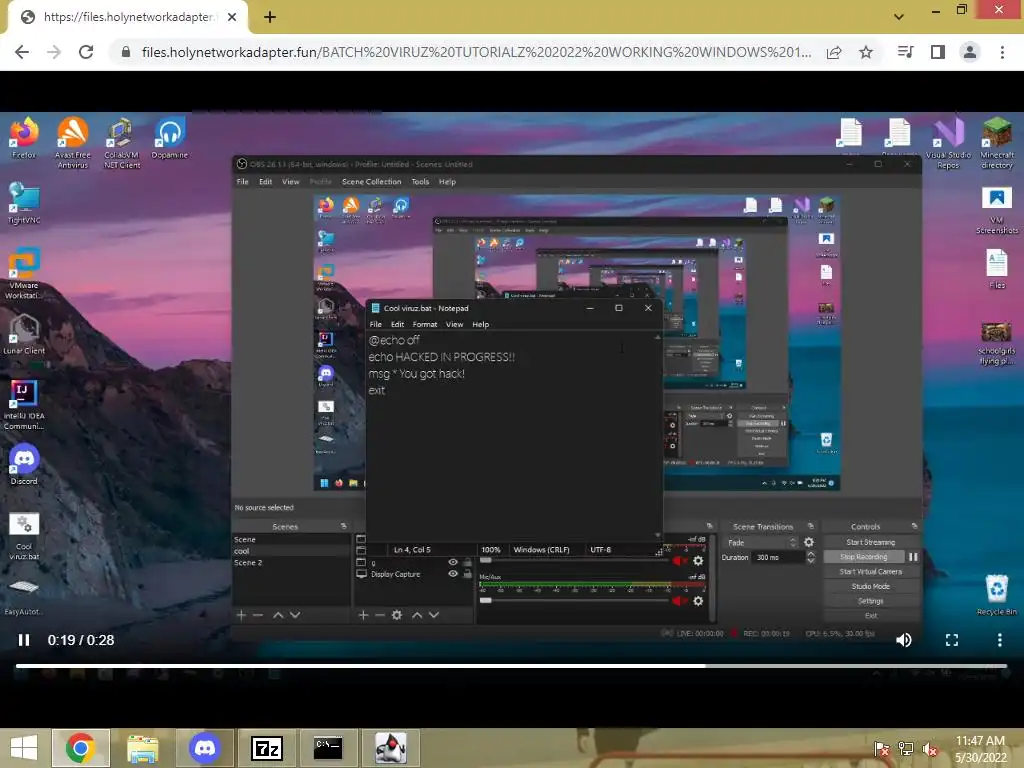Click Studio Mode in OBS Controls
The image size is (1024, 768).
pos(871,586)
